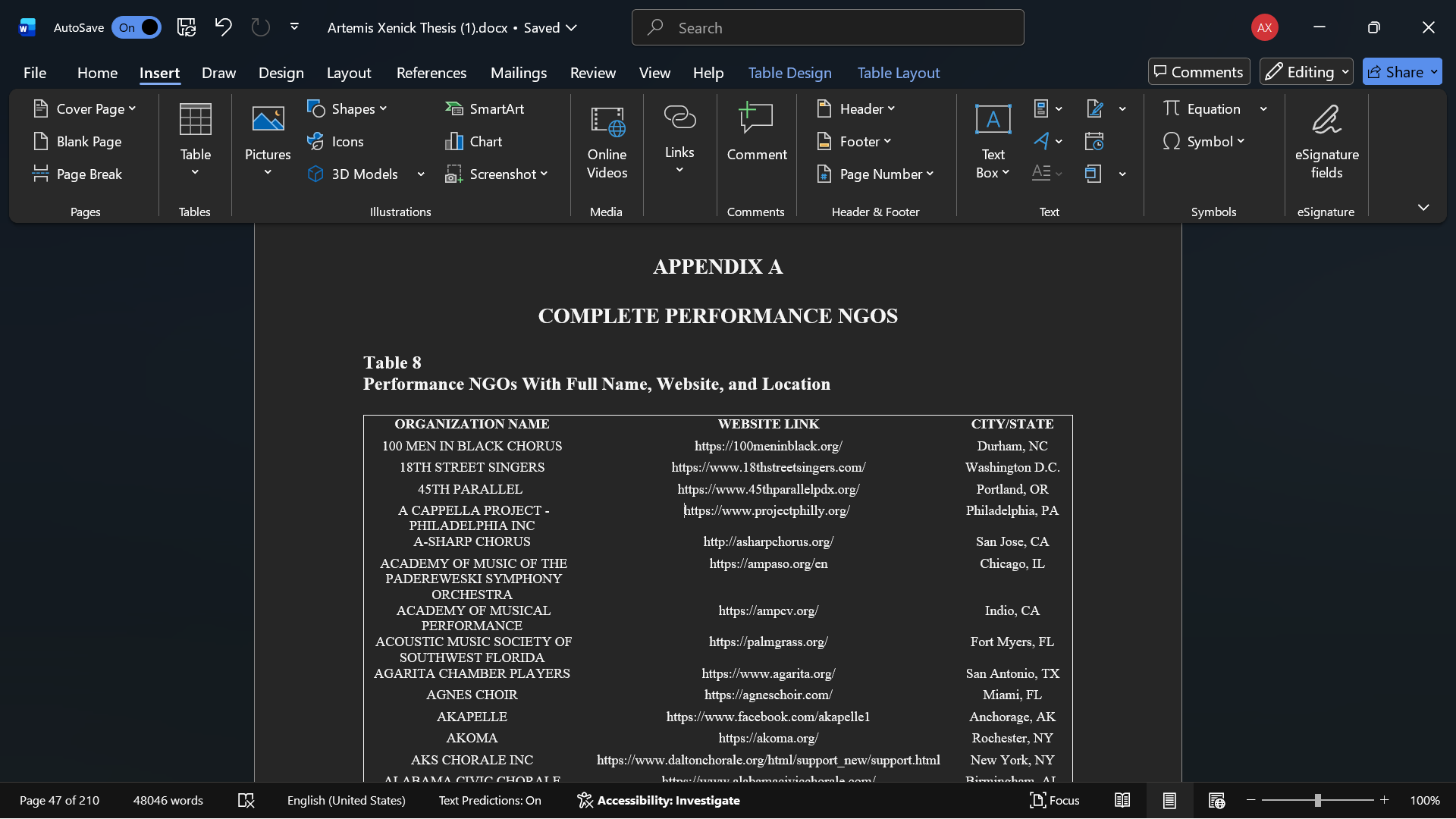This screenshot has width=1456, height=819.
Task: Open the File menu
Action: click(35, 73)
